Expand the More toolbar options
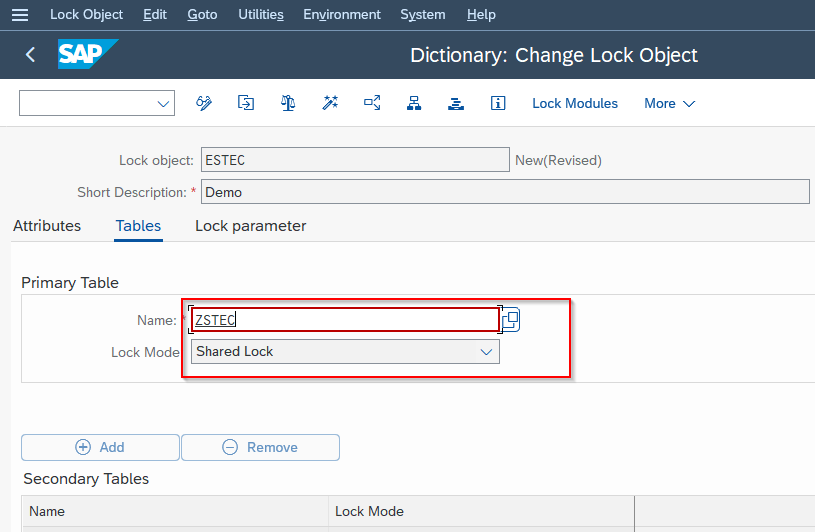This screenshot has width=815, height=532. point(669,103)
